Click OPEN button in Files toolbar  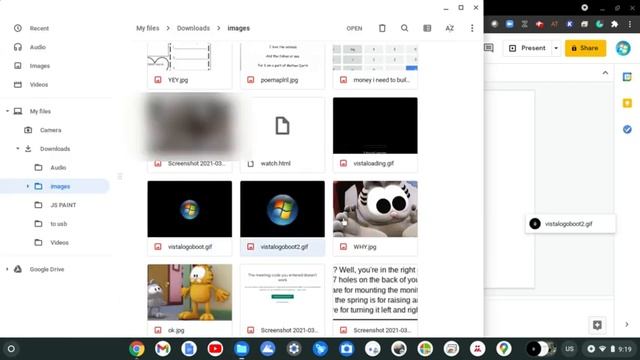(x=354, y=28)
